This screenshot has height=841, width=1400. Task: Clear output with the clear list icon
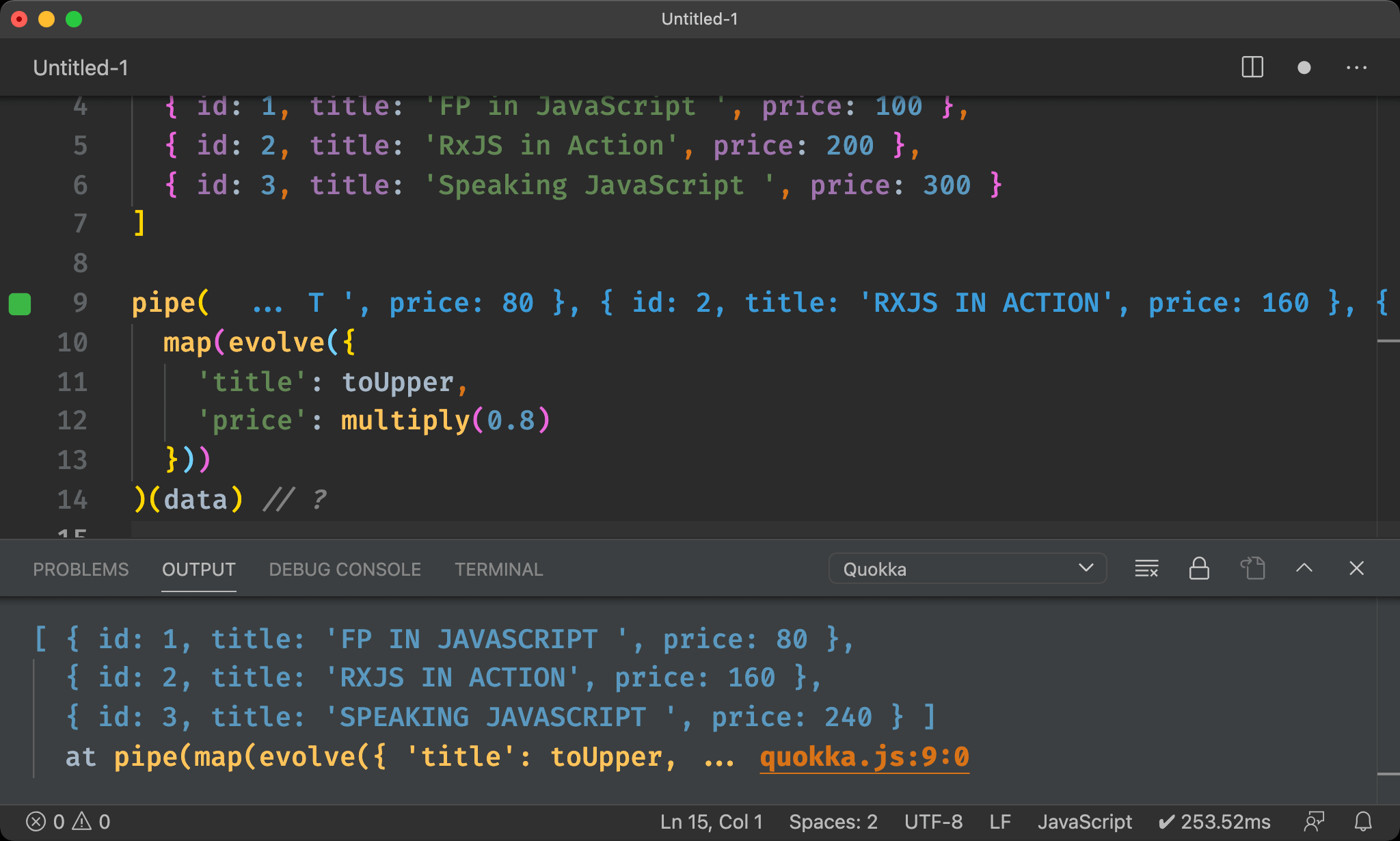(1146, 568)
